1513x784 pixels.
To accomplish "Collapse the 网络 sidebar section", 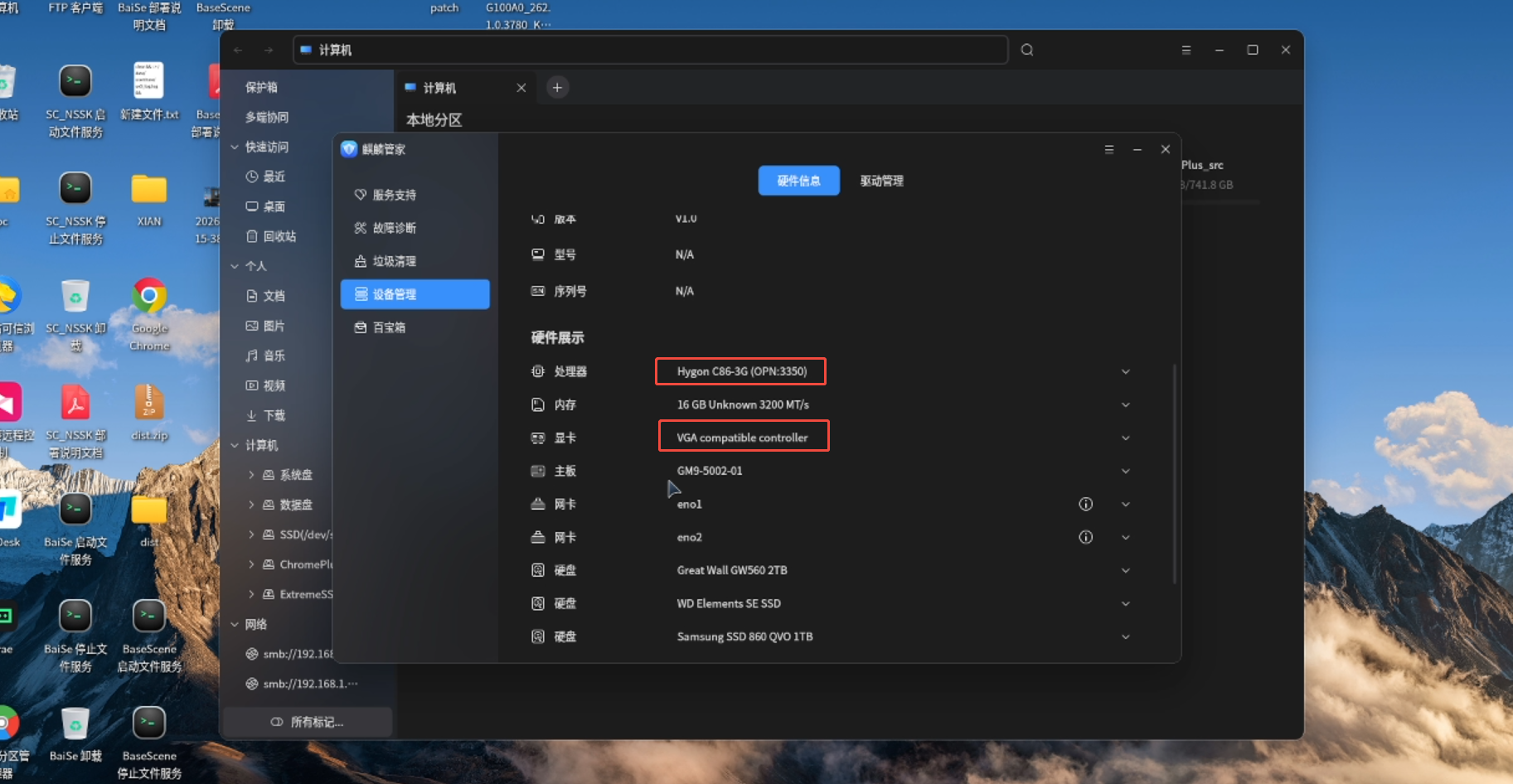I will point(235,624).
